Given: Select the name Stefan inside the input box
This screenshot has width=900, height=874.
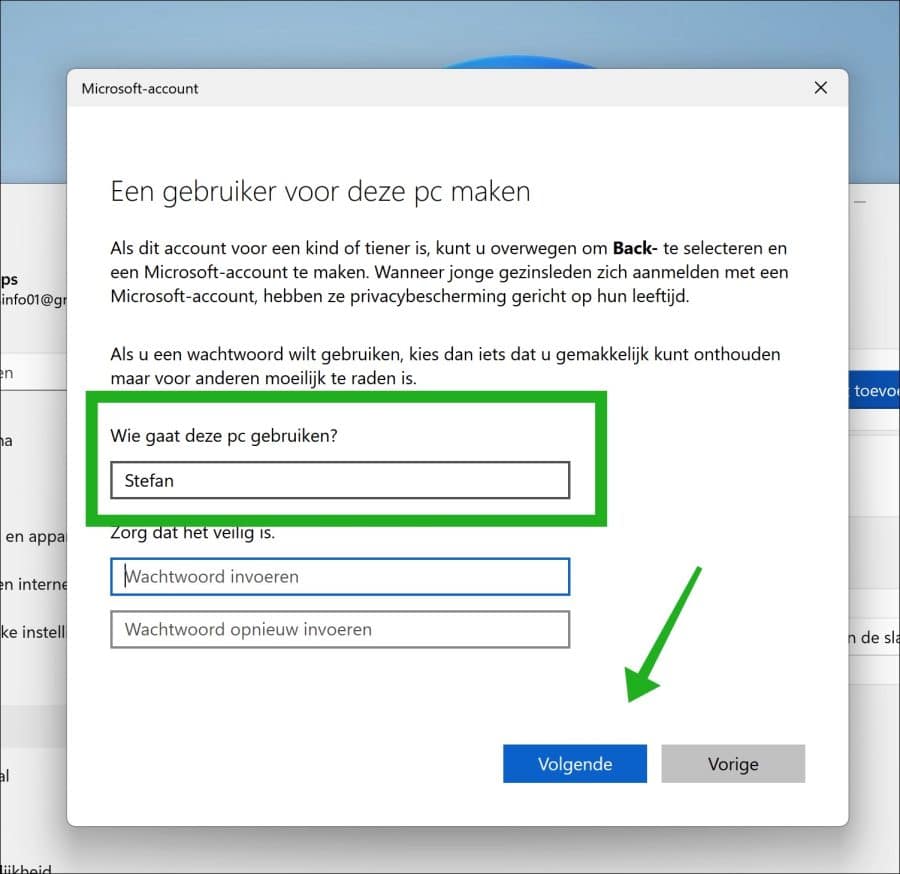Looking at the screenshot, I should (148, 480).
